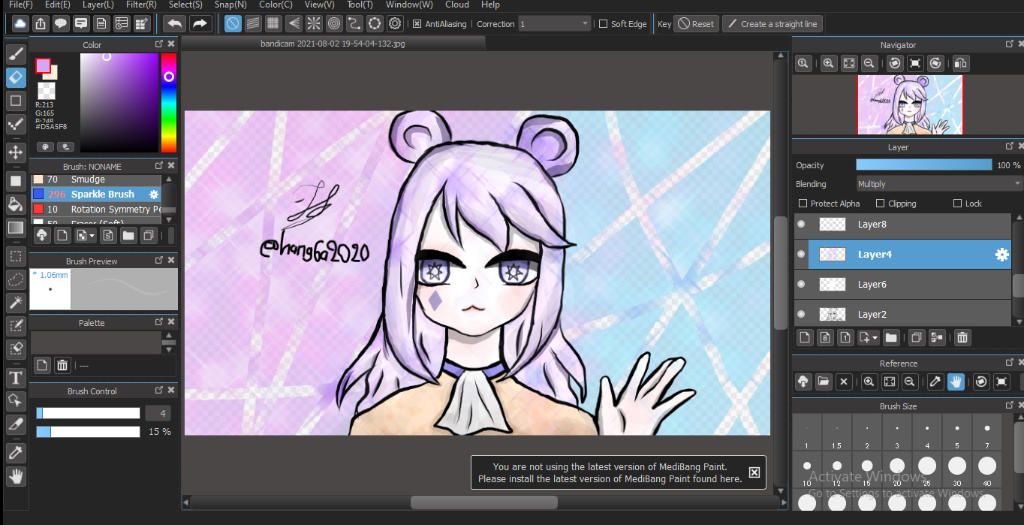Image resolution: width=1024 pixels, height=525 pixels.
Task: Open Filter menu
Action: 141,5
